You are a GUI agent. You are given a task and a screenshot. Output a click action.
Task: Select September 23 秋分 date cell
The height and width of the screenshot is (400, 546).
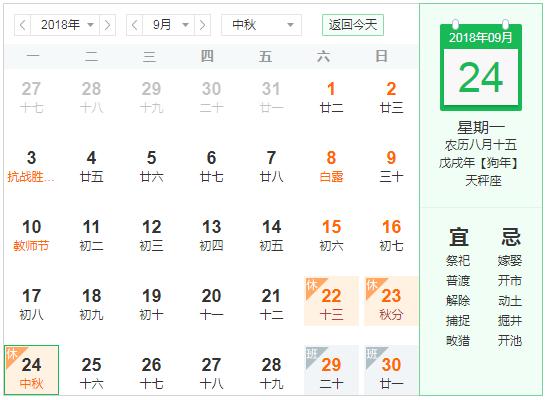click(391, 301)
